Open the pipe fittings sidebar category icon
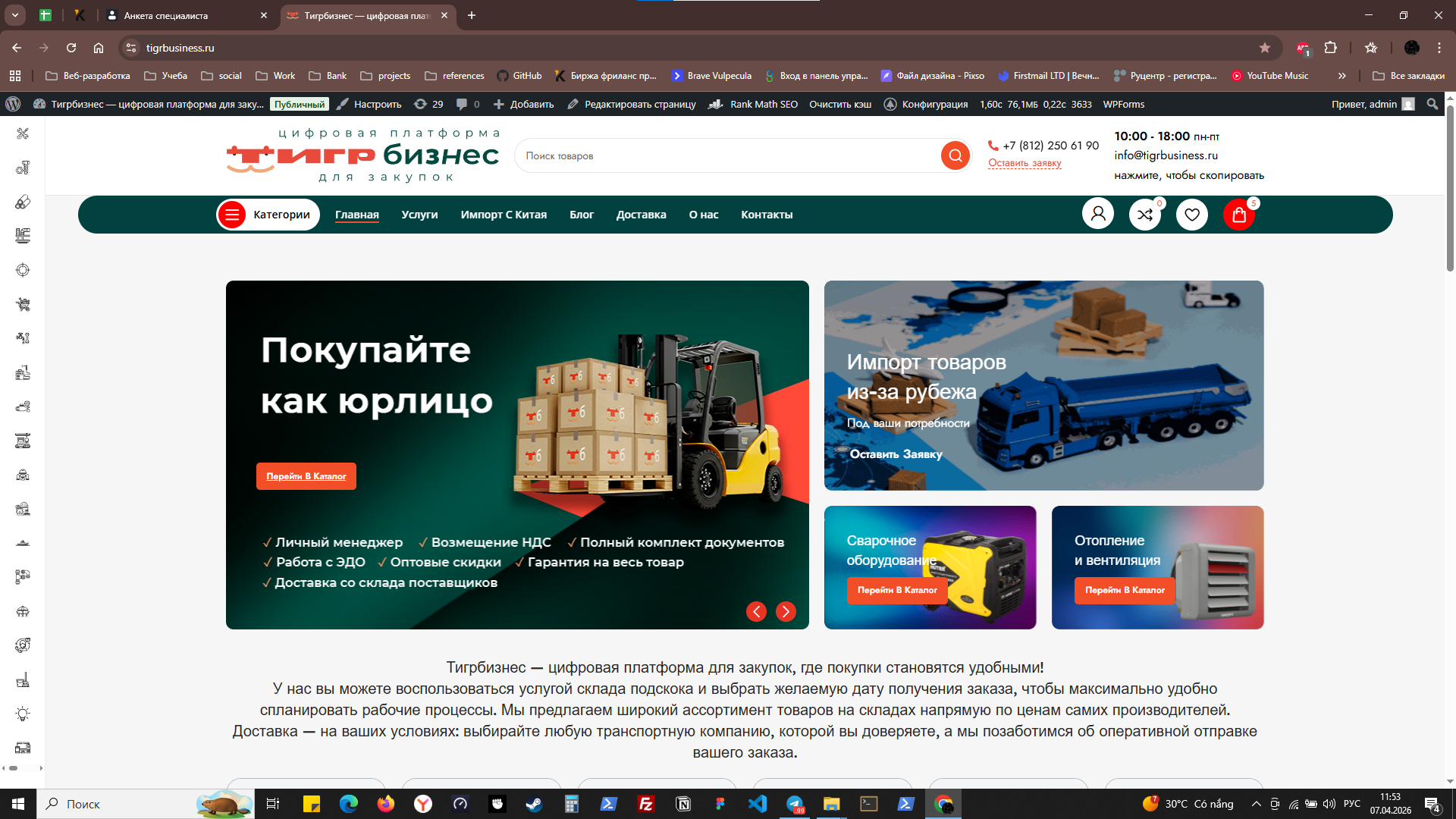This screenshot has height=819, width=1456. [x=23, y=577]
